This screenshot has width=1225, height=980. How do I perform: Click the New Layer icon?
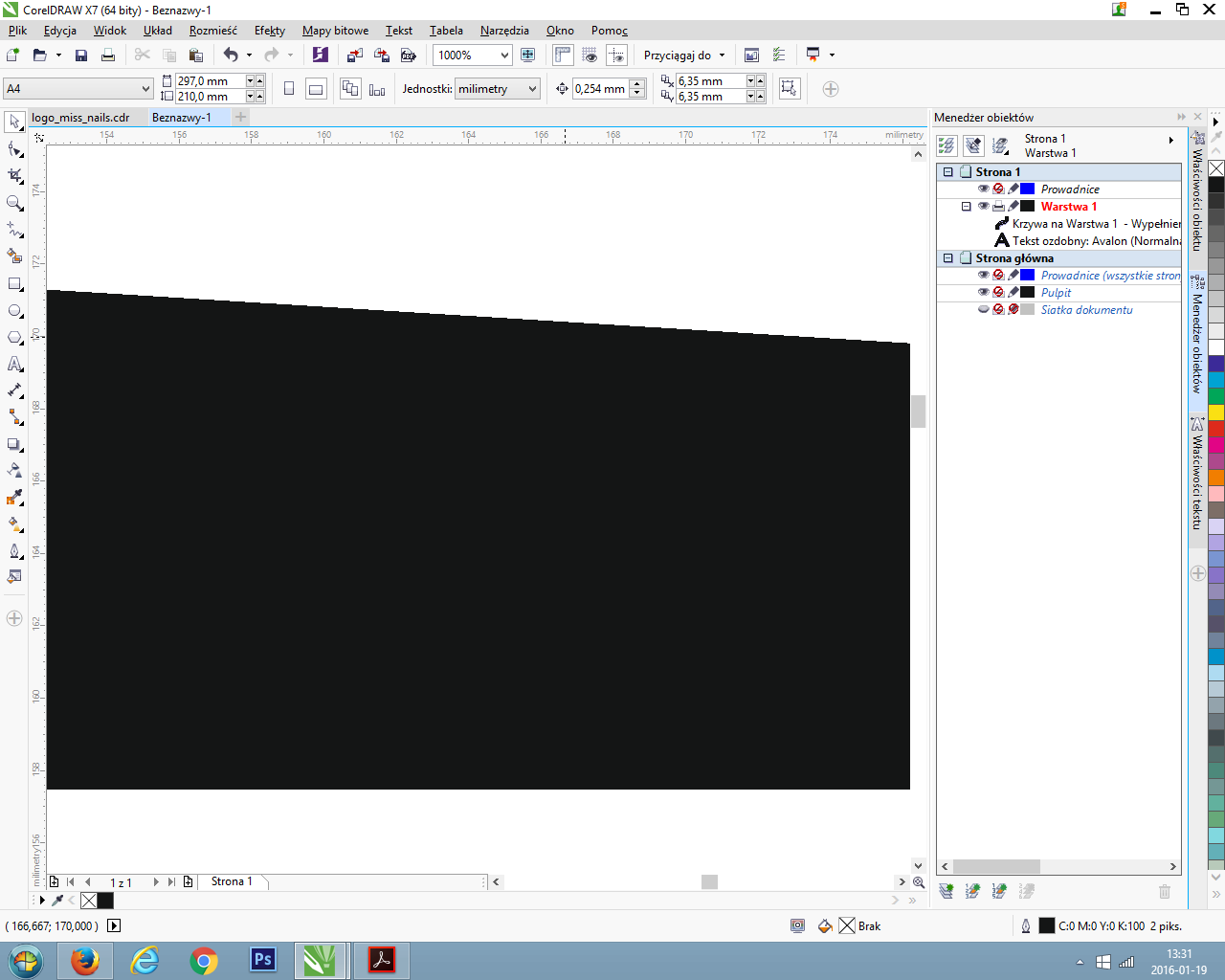(947, 891)
